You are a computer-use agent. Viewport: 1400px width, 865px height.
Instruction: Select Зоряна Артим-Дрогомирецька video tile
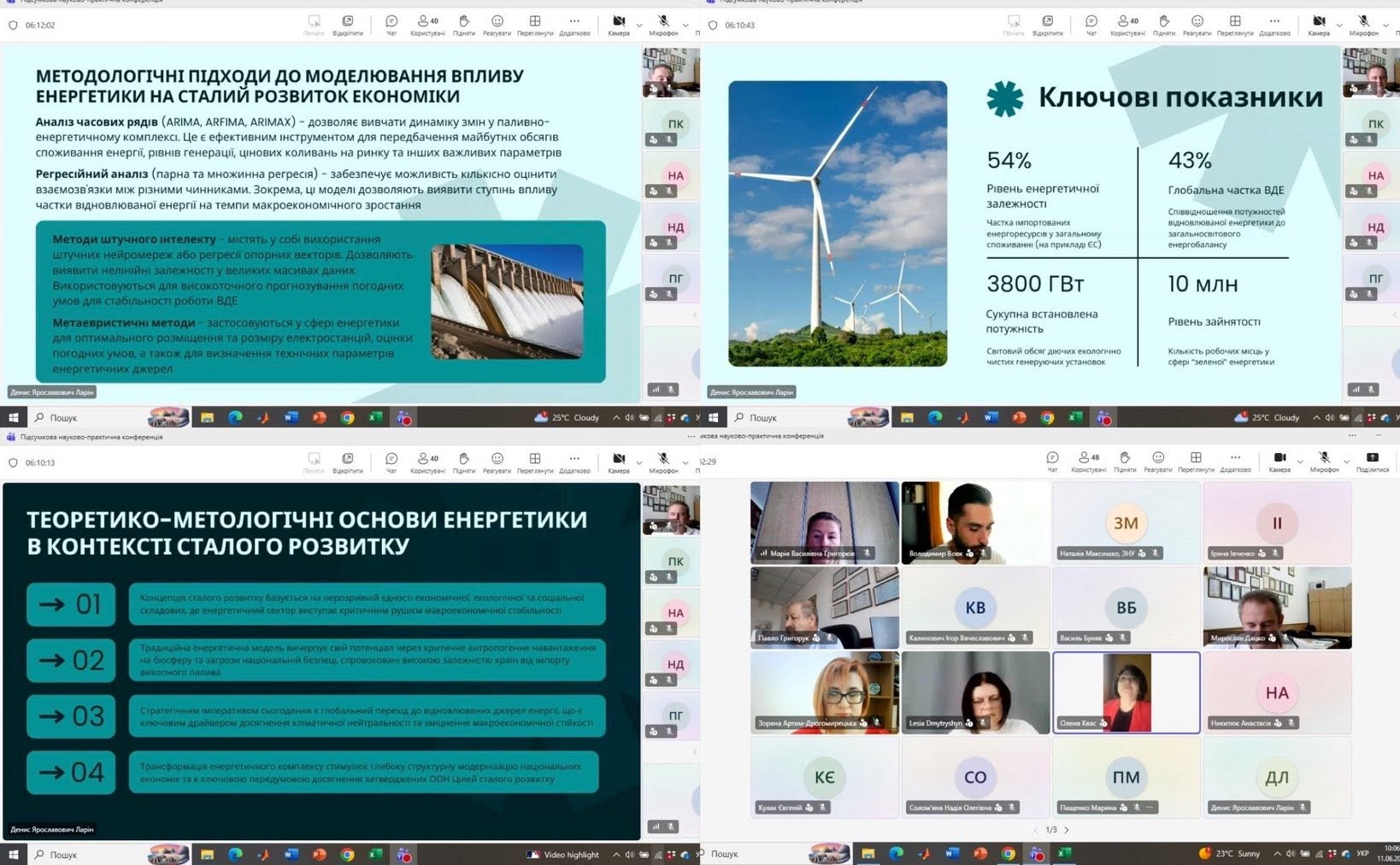coord(825,692)
